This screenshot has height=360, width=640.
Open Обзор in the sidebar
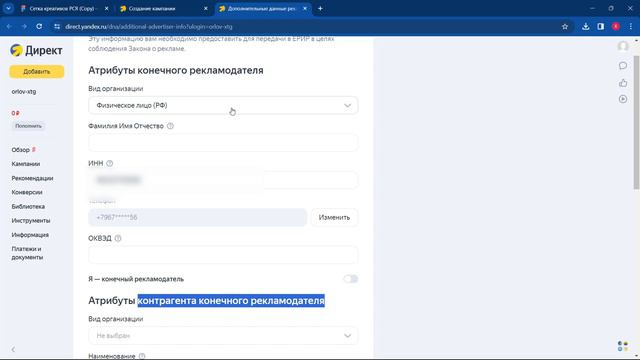(20, 150)
